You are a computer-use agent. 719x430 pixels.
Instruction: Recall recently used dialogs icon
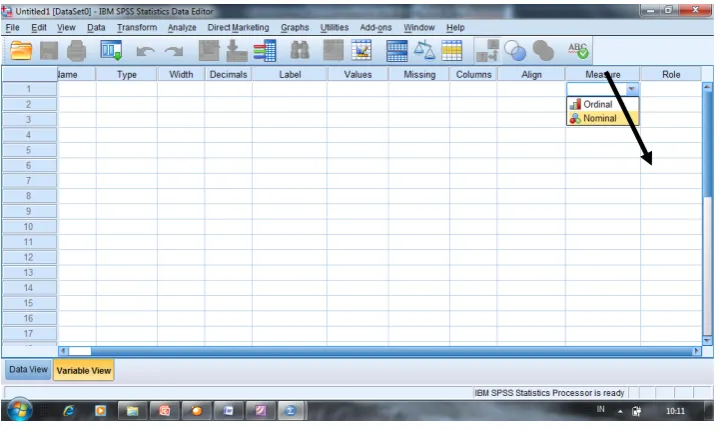coord(111,50)
